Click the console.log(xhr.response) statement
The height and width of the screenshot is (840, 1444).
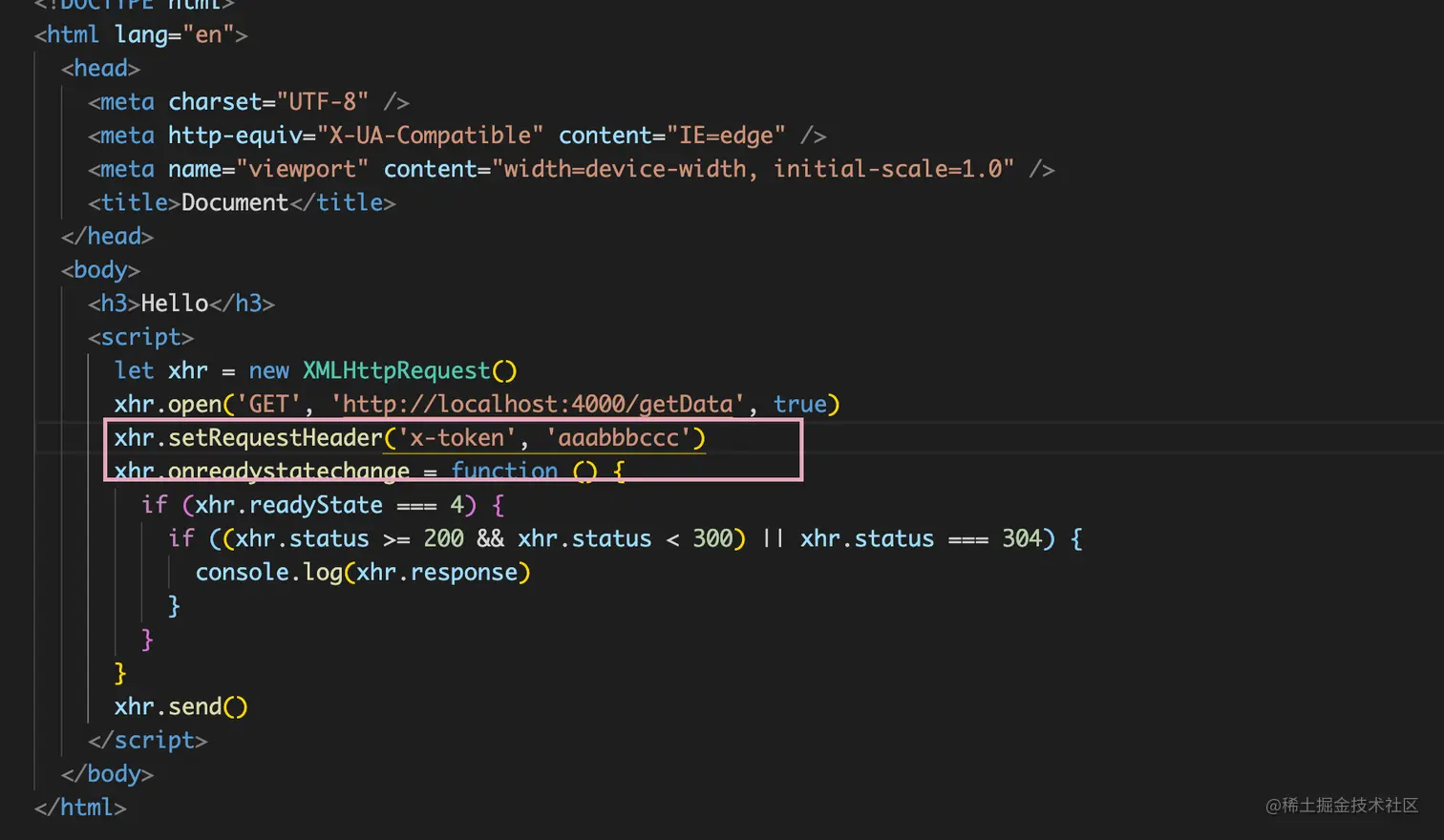(363, 573)
